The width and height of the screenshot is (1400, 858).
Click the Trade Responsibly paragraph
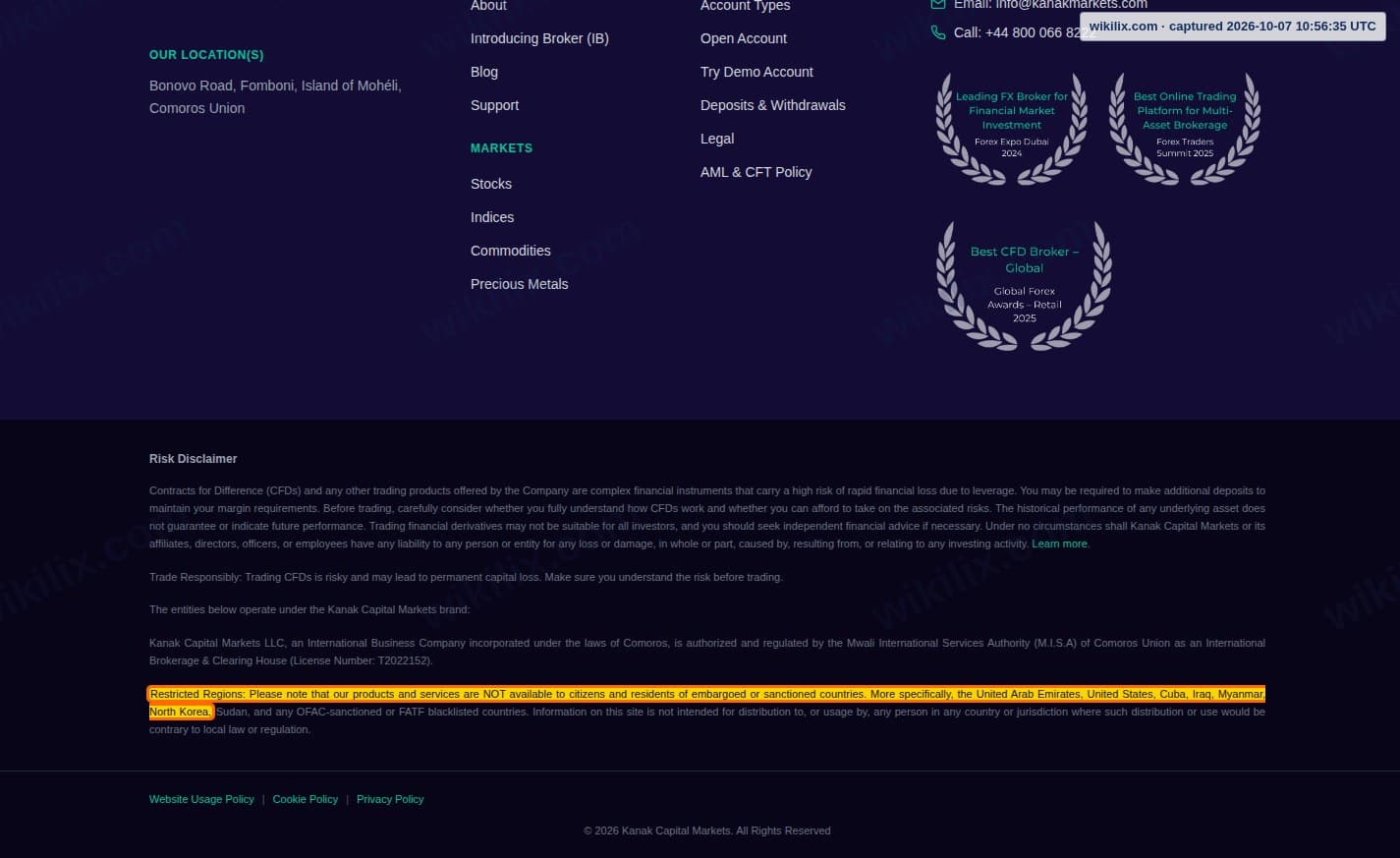tap(466, 577)
